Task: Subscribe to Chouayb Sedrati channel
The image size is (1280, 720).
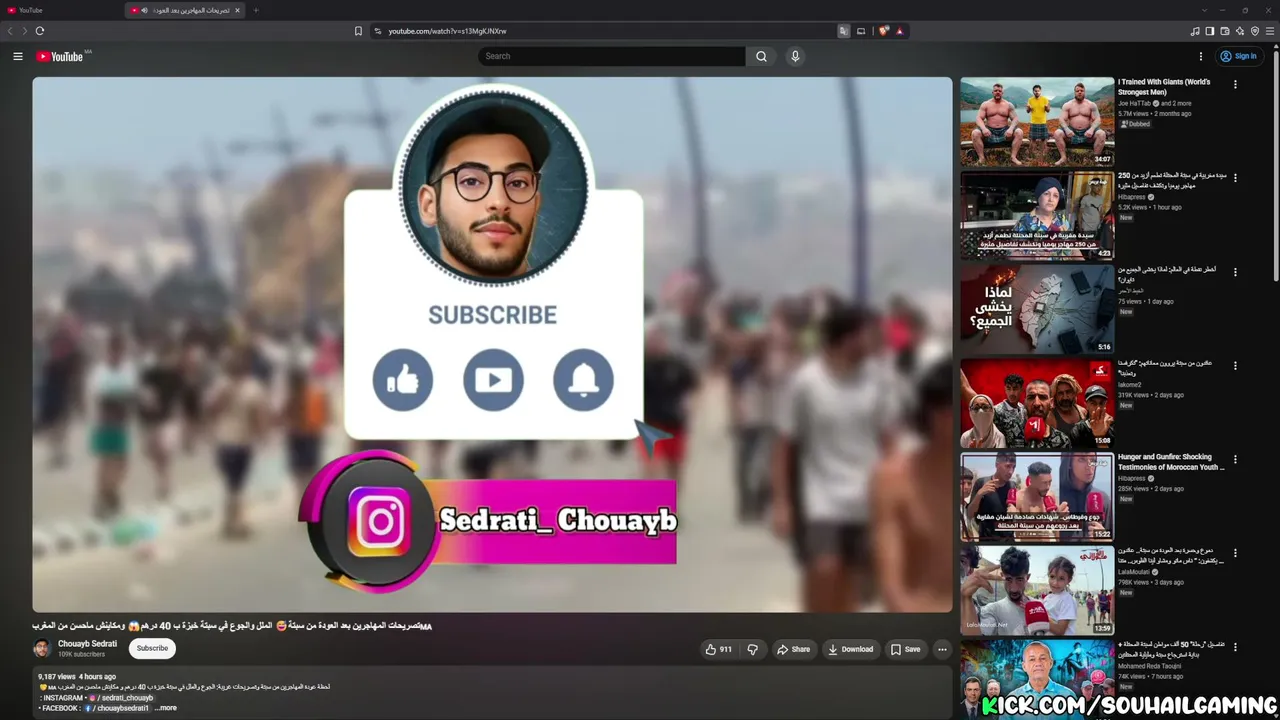Action: click(x=152, y=648)
